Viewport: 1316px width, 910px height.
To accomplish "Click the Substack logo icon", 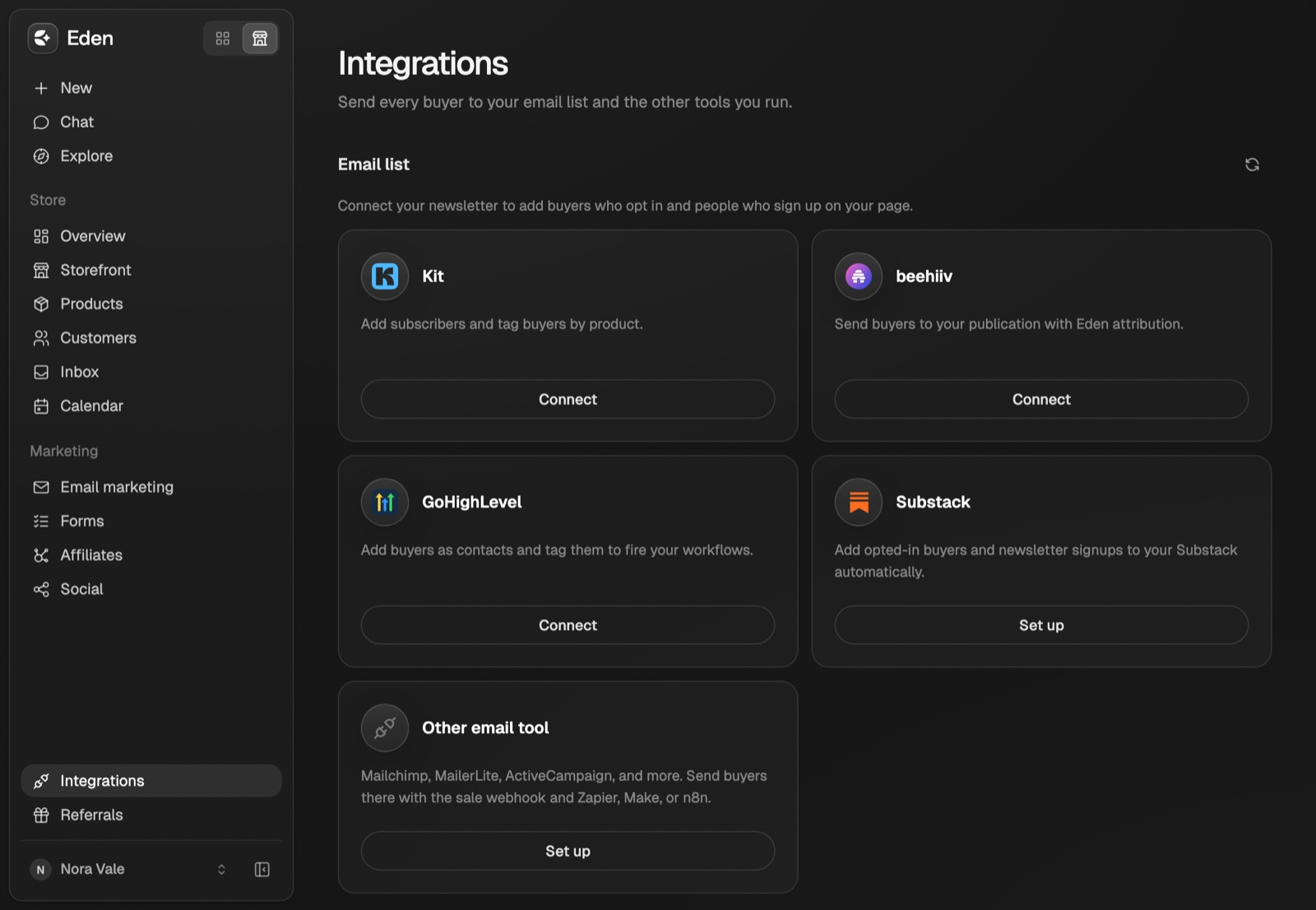I will (859, 502).
